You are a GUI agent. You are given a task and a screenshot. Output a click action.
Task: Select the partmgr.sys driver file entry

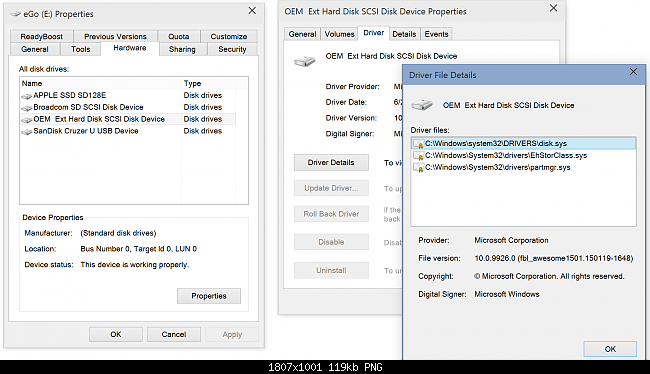point(524,168)
